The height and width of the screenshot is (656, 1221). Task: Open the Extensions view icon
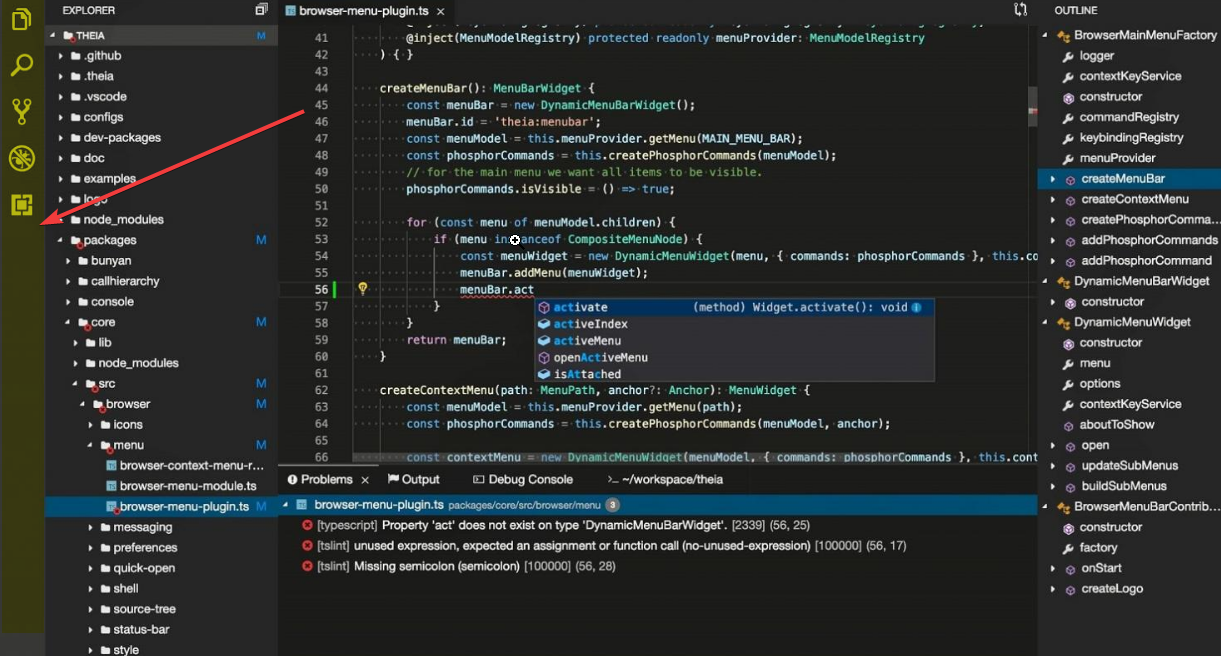tap(21, 205)
